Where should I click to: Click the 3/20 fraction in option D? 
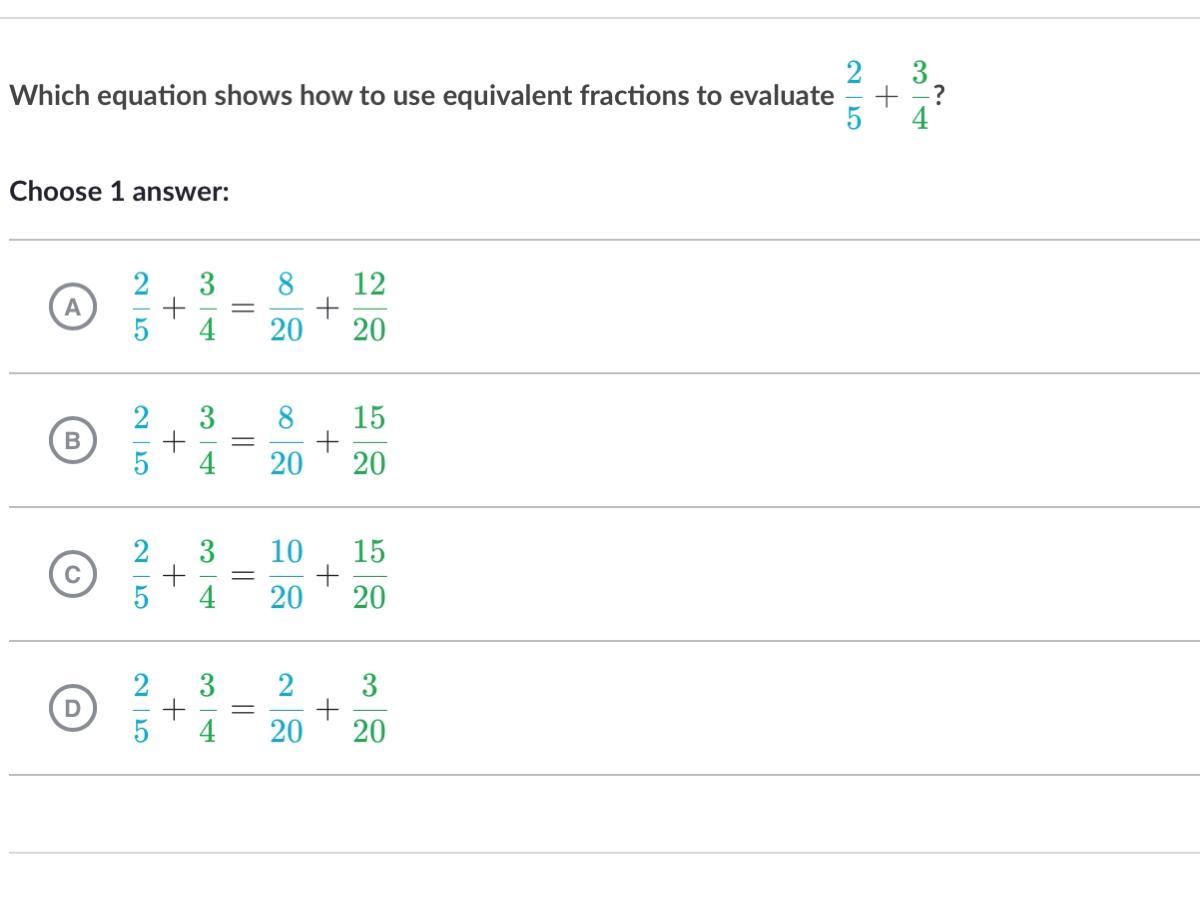click(369, 709)
